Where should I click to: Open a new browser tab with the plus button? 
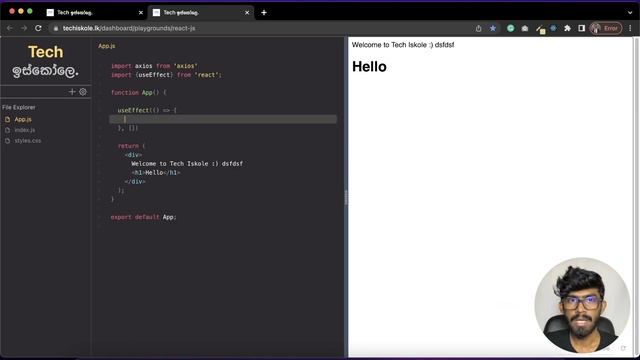coord(264,13)
